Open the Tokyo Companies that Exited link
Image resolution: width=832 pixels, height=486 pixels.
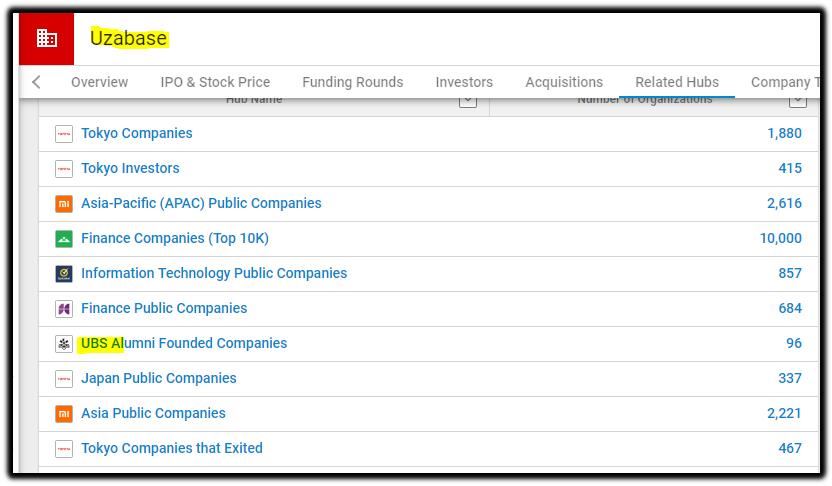(172, 448)
